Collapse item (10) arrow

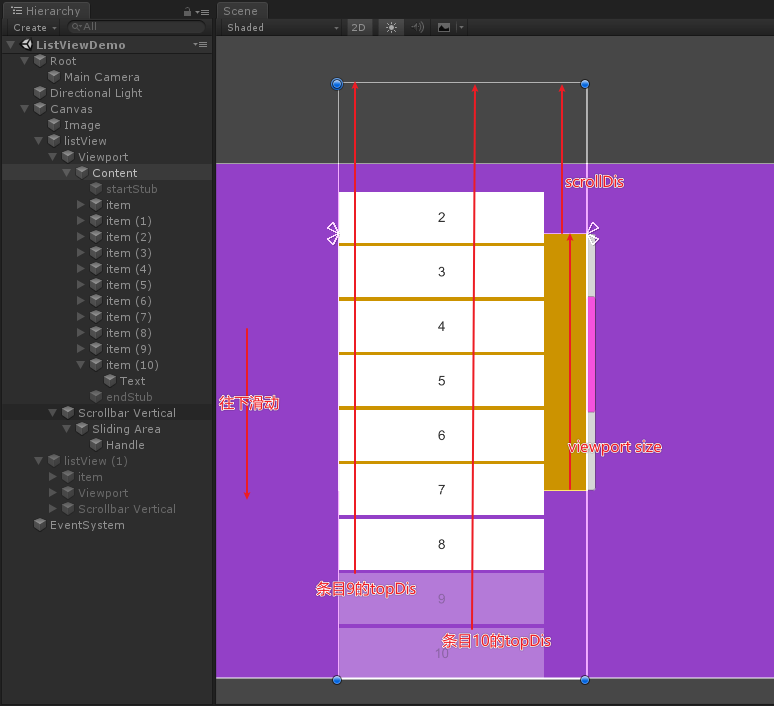point(80,365)
